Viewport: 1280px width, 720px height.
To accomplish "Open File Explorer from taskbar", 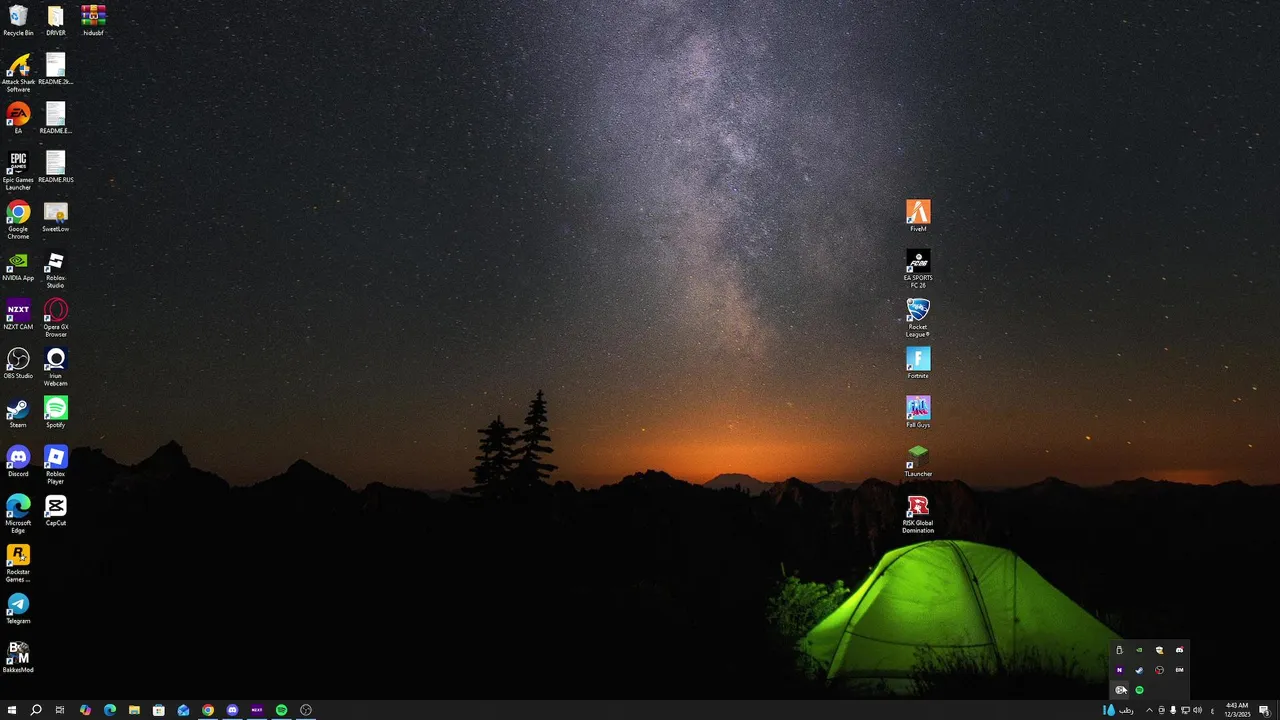I will [134, 710].
